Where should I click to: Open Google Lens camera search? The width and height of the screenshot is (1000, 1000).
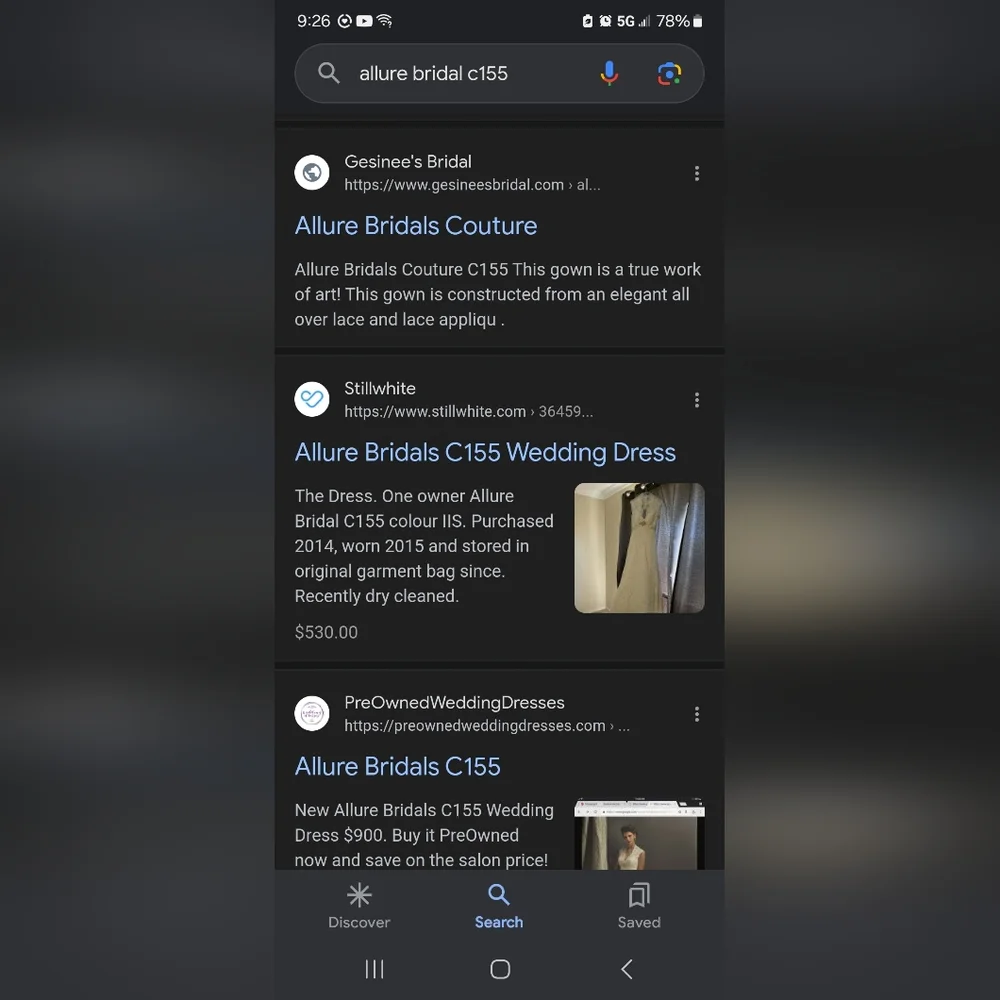pos(669,73)
